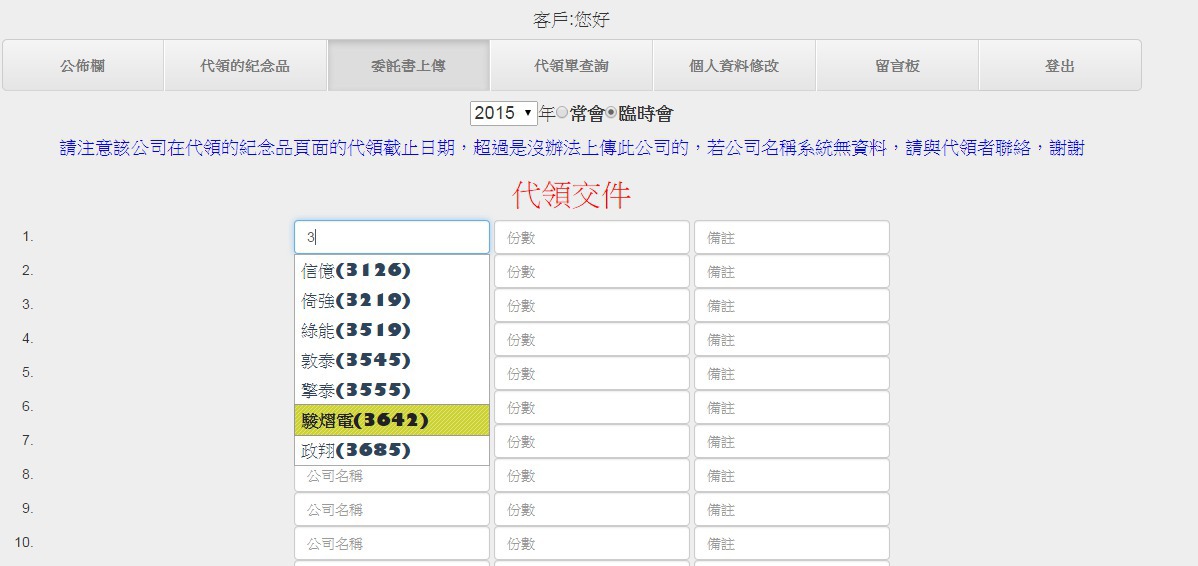Viewport: 1198px width, 566px height.
Task: Click 登出 to log out
Action: click(x=1060, y=66)
